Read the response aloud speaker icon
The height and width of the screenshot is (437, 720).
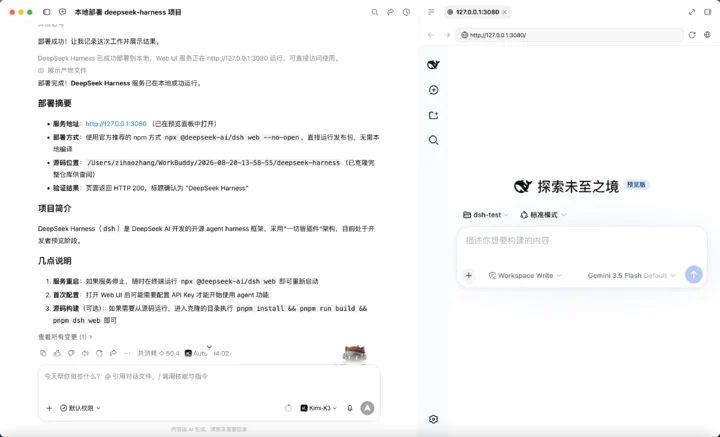point(85,353)
